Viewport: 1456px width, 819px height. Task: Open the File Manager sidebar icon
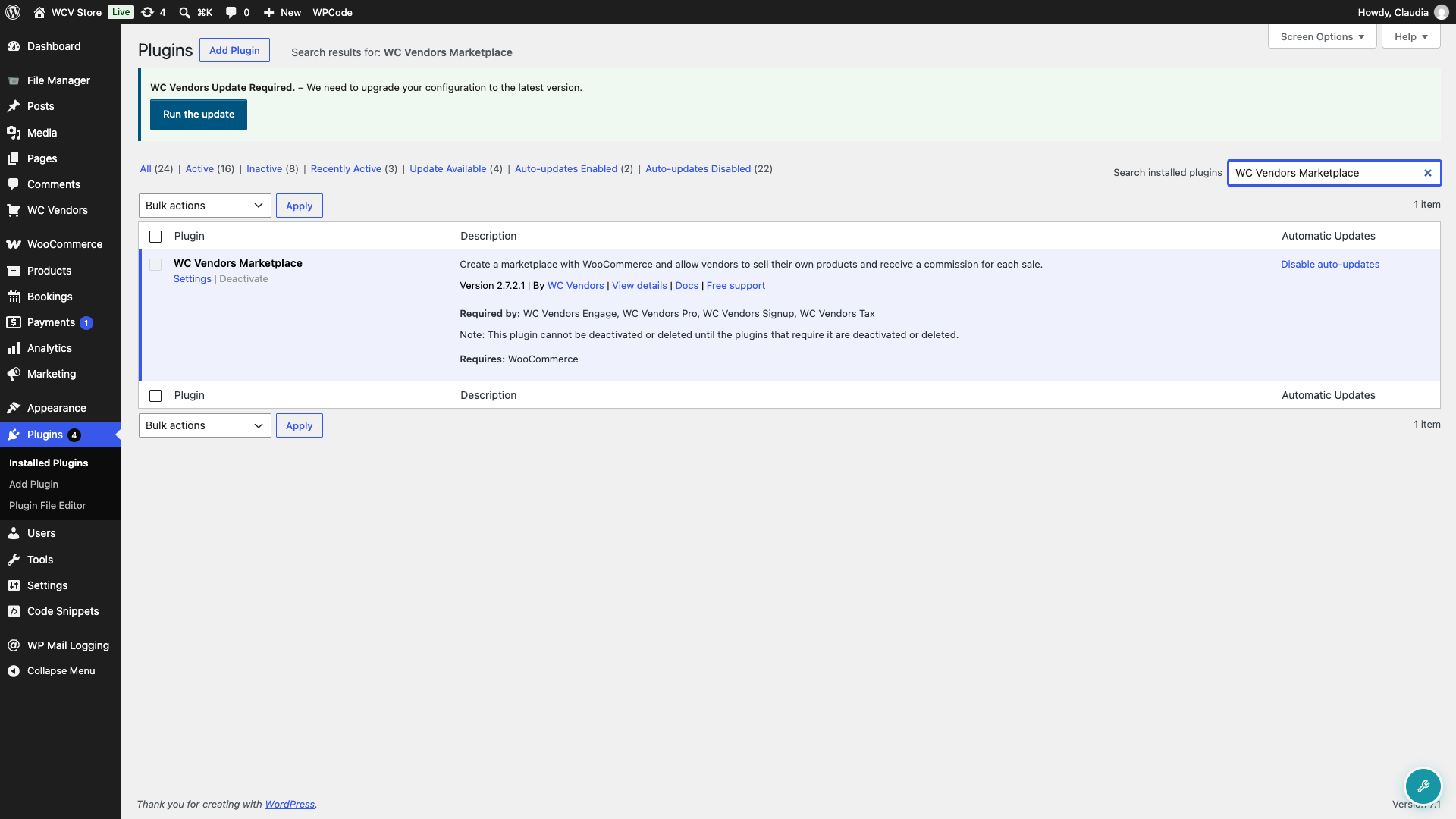14,80
